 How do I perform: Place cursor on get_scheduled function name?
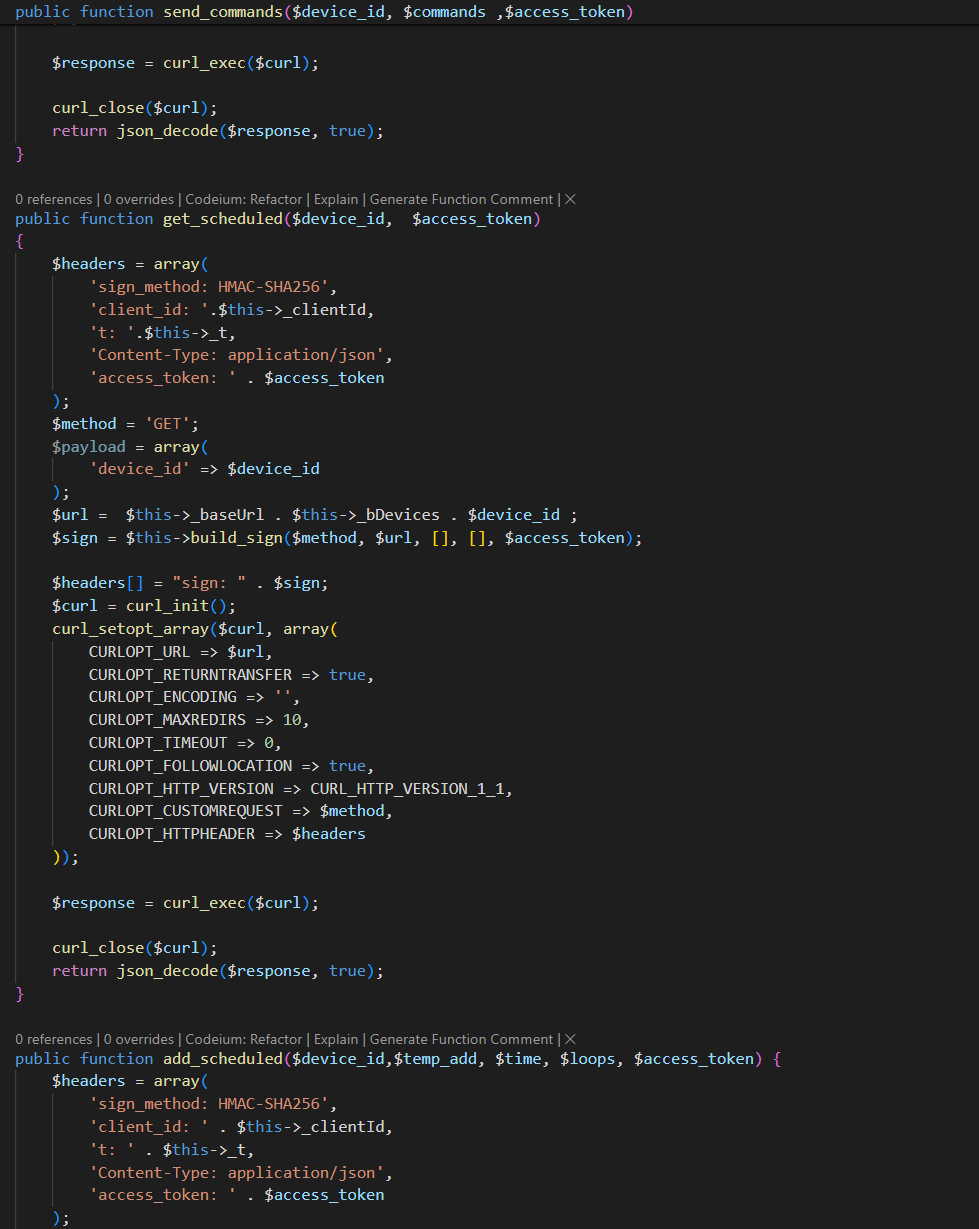(222, 219)
